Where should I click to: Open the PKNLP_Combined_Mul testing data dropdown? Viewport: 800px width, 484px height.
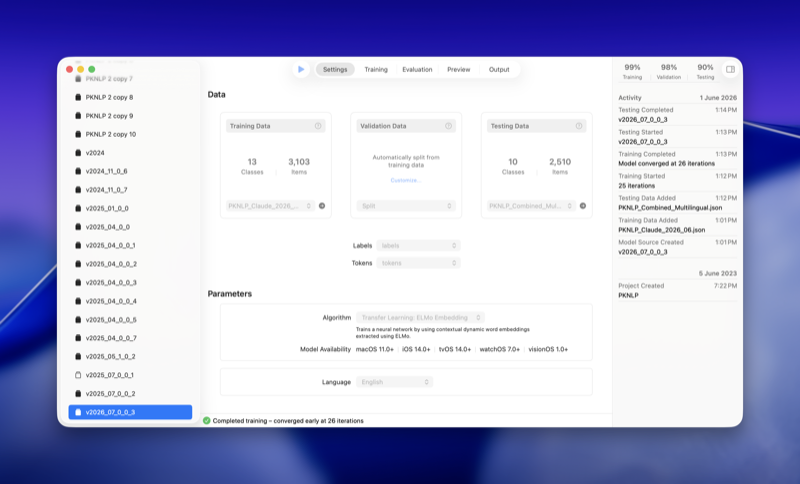tap(531, 206)
